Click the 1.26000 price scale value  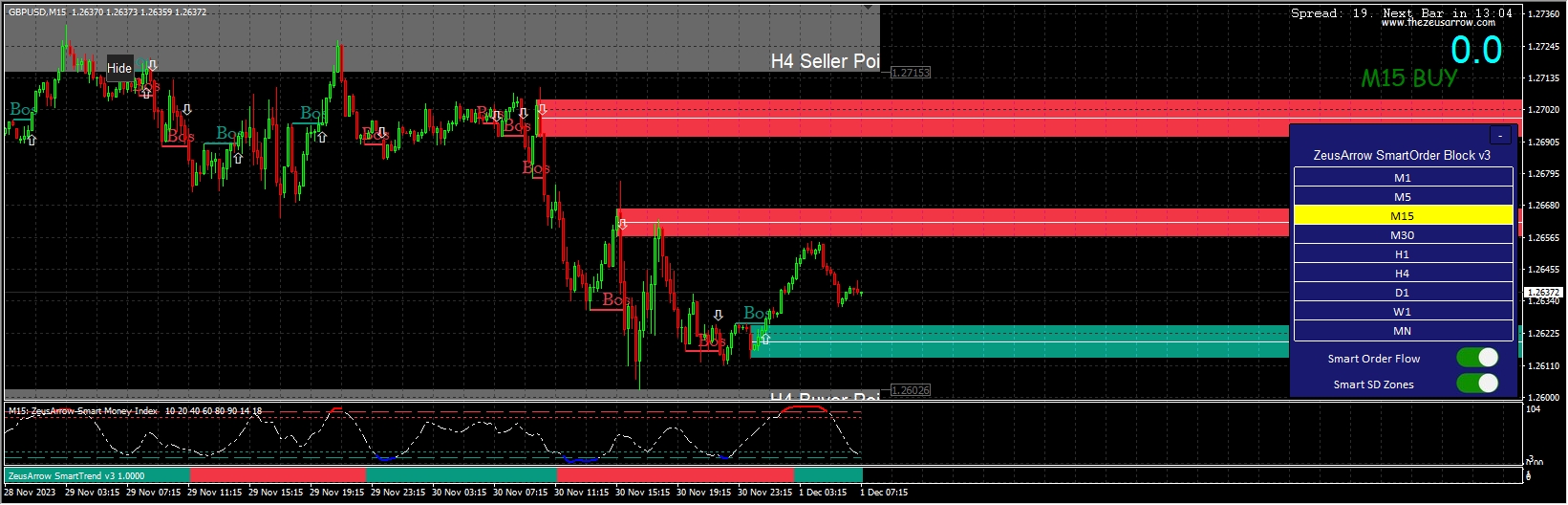(1543, 397)
